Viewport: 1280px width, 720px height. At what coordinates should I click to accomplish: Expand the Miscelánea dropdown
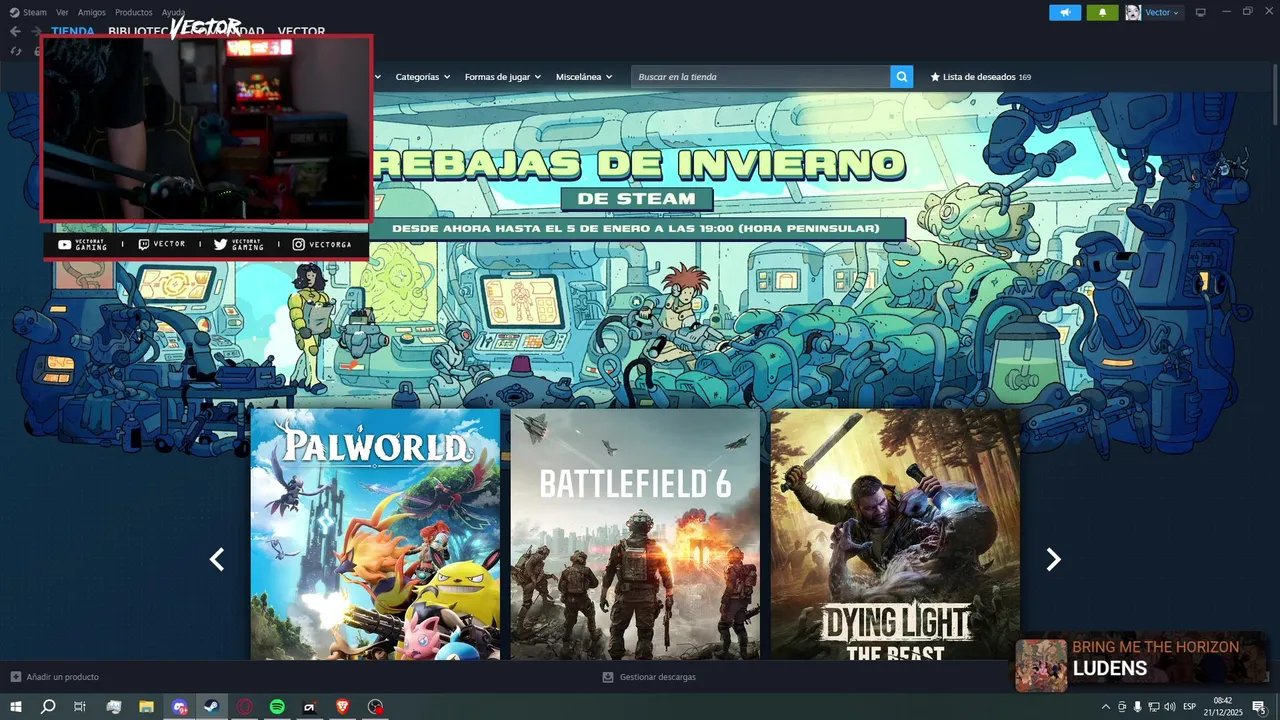pyautogui.click(x=584, y=77)
